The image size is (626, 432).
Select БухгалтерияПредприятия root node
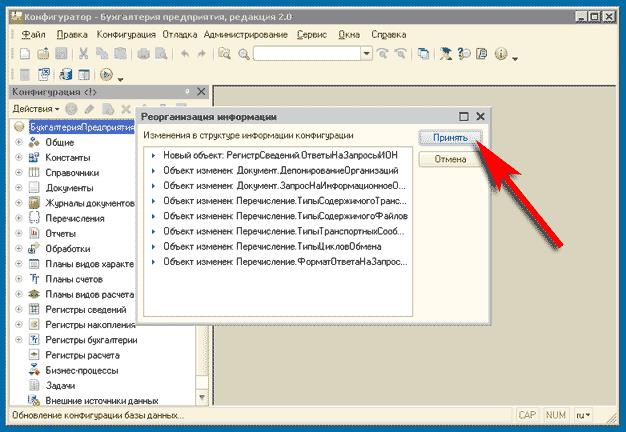point(80,128)
